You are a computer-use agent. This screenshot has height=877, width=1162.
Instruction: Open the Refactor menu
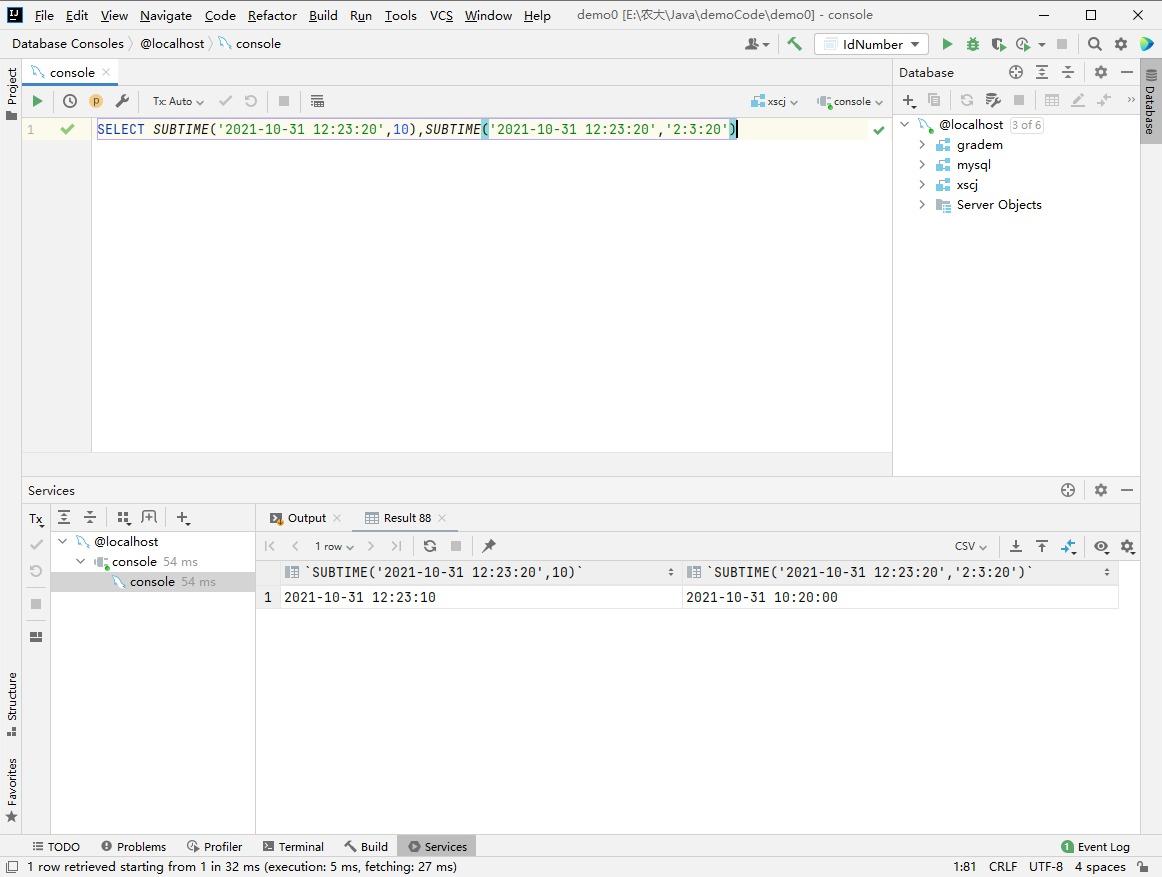[x=272, y=15]
